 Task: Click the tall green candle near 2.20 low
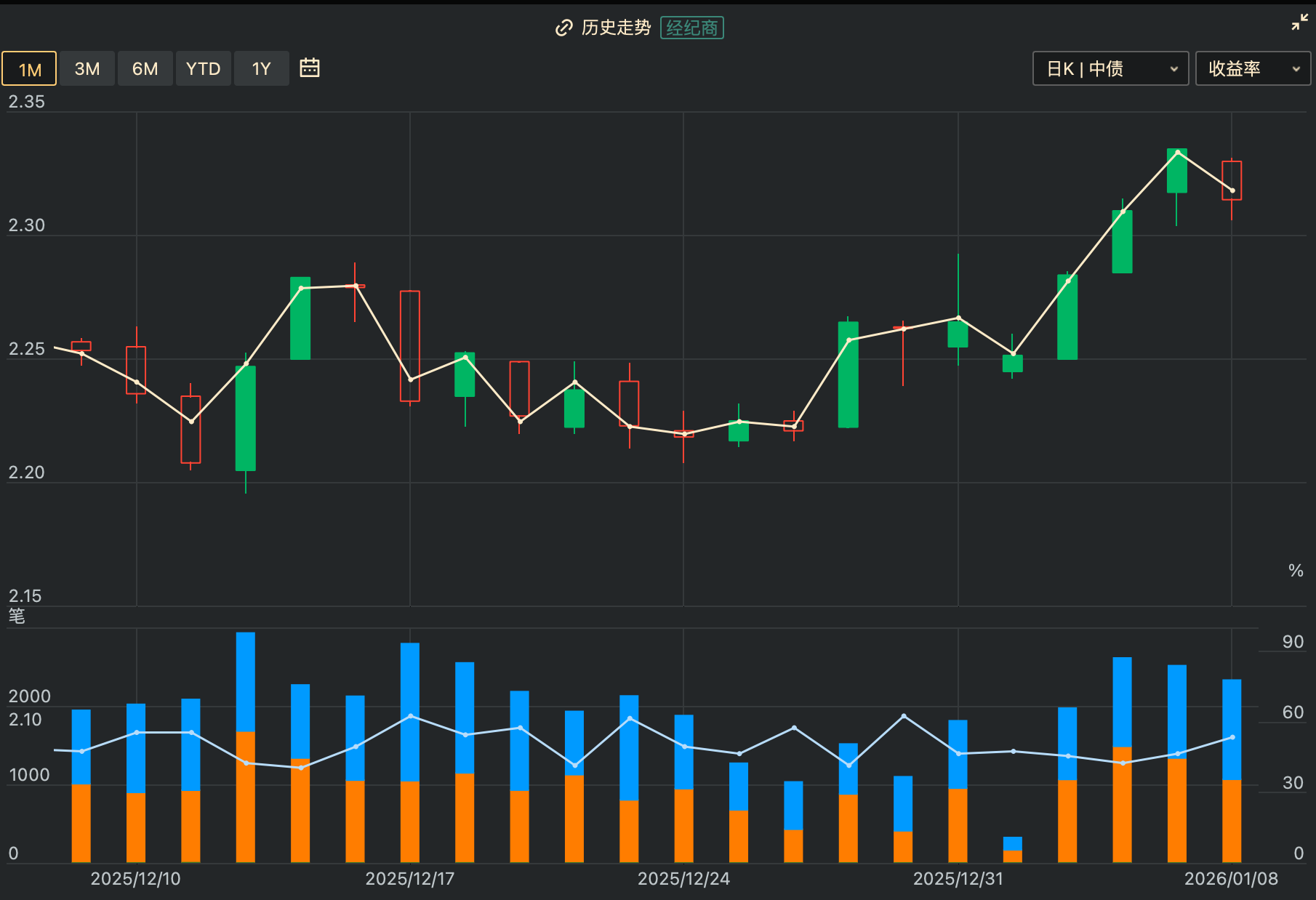[246, 418]
